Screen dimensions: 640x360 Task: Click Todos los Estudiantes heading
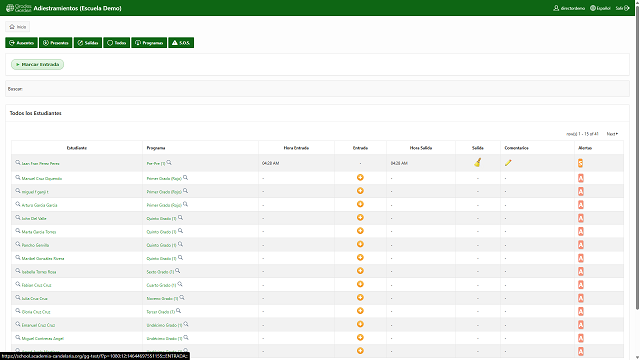(x=36, y=113)
